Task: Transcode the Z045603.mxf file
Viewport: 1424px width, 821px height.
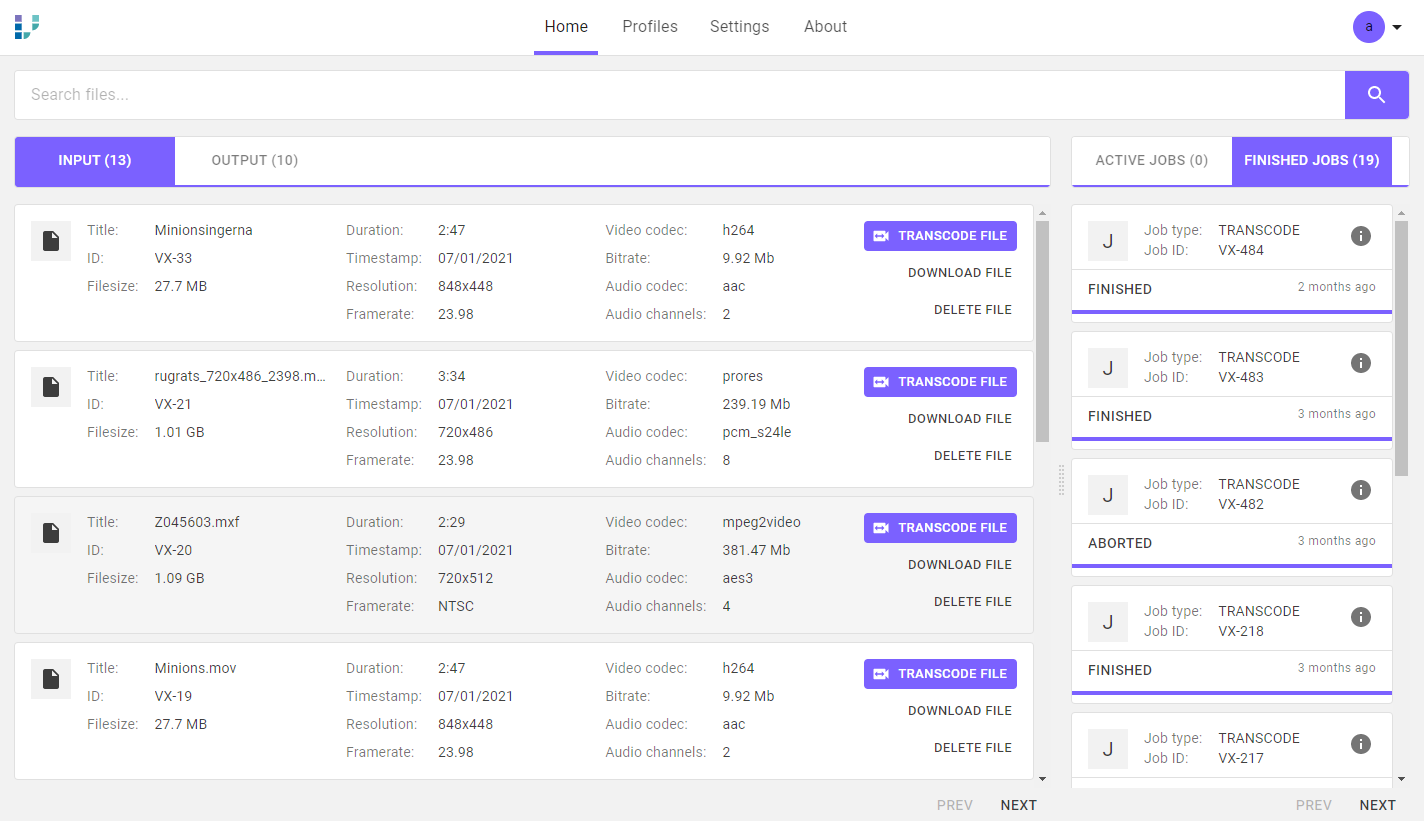Action: 940,527
